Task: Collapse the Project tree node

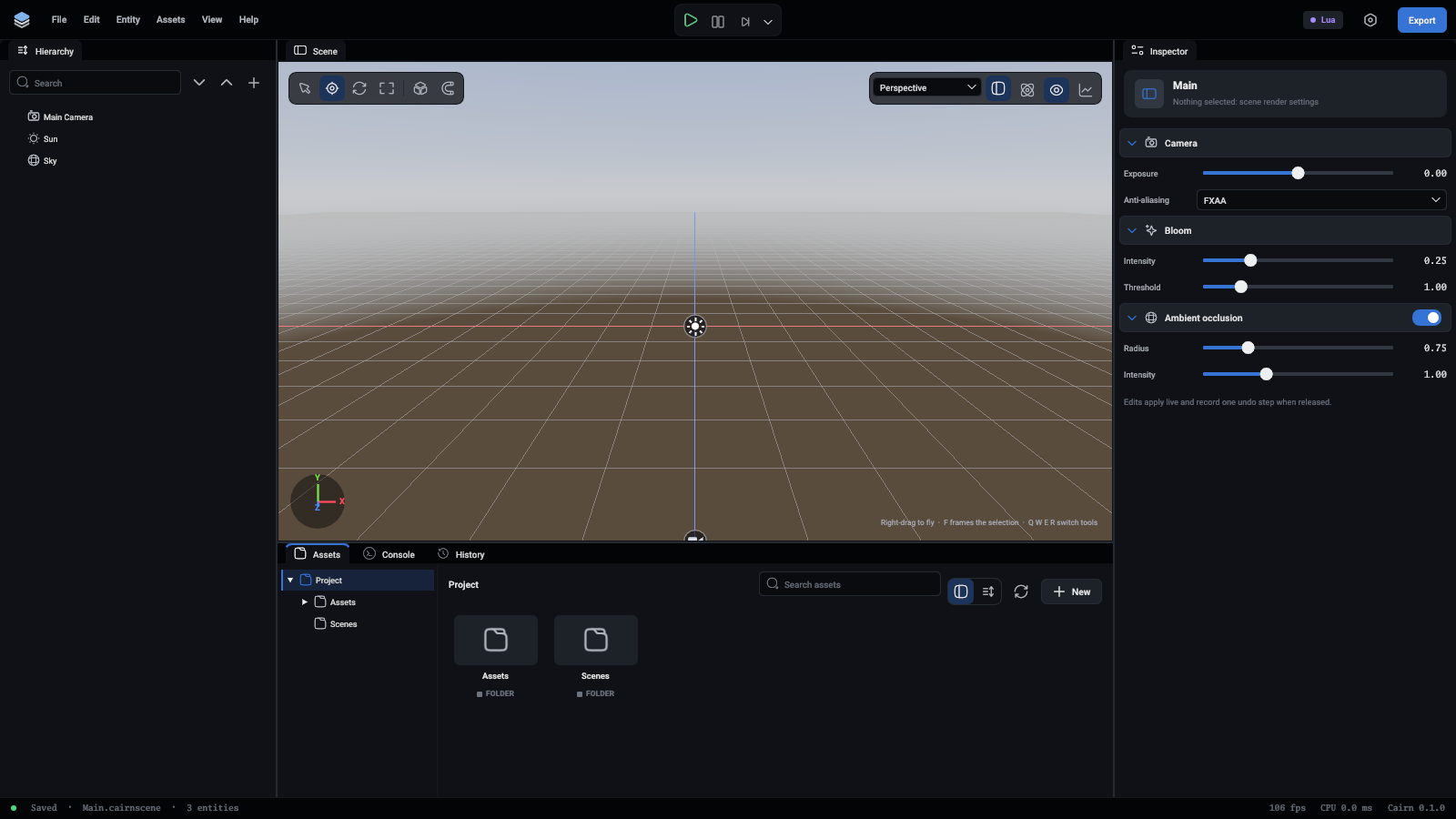Action: (x=290, y=581)
